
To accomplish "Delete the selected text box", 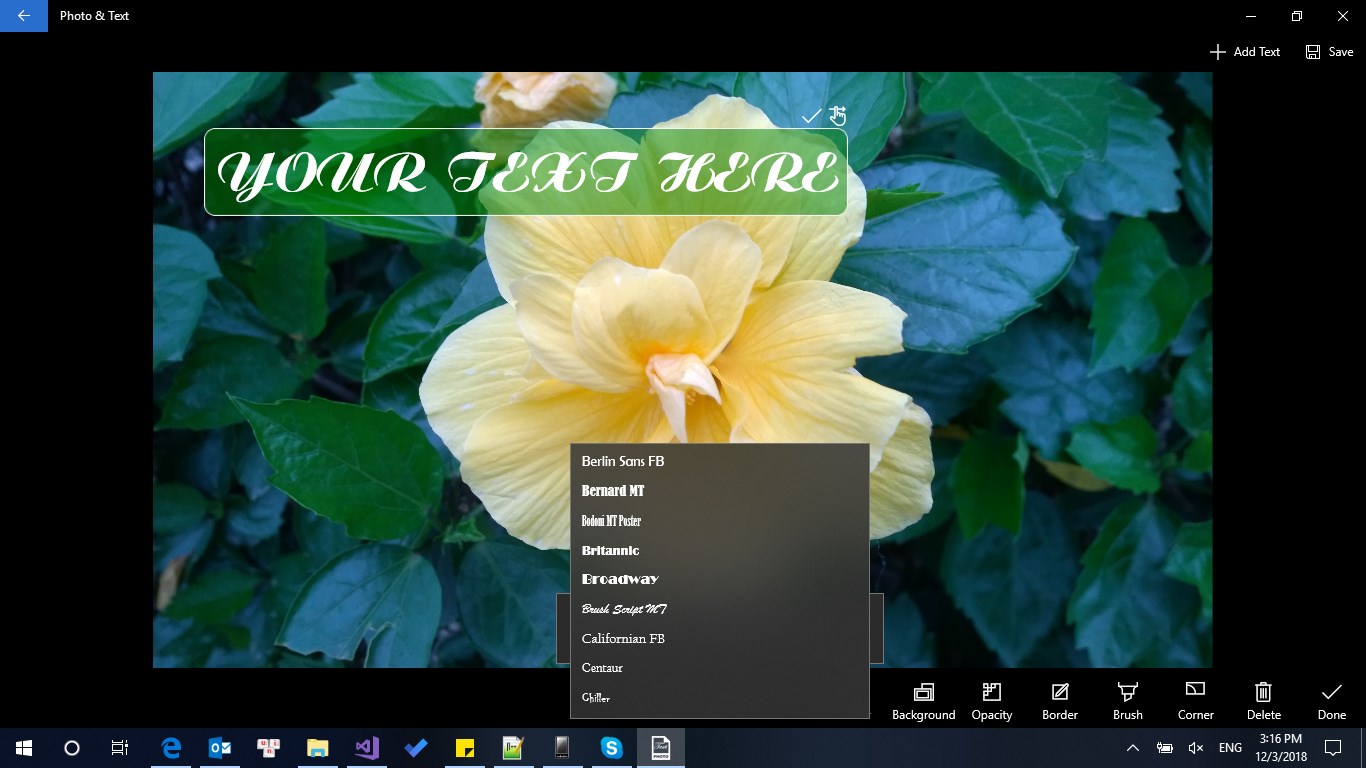I will 1263,701.
